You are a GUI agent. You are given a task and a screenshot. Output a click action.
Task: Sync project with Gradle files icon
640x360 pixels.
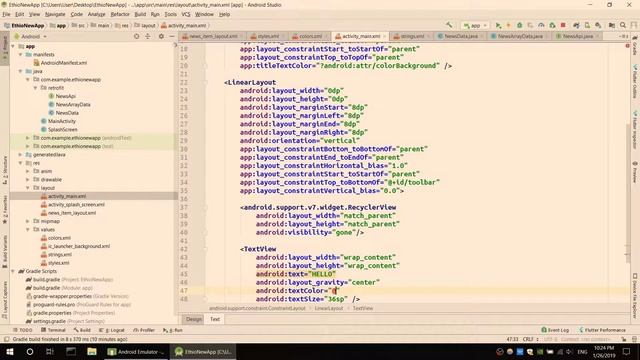click(x=576, y=25)
